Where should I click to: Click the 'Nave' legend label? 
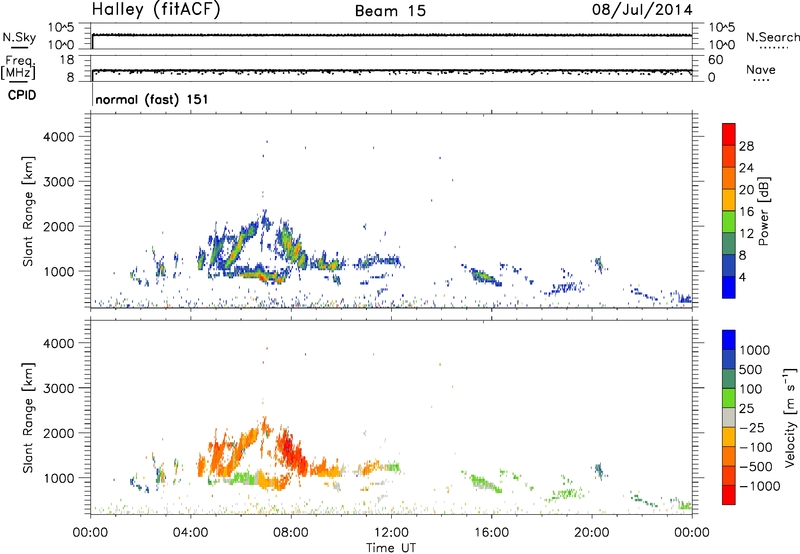pyautogui.click(x=761, y=70)
